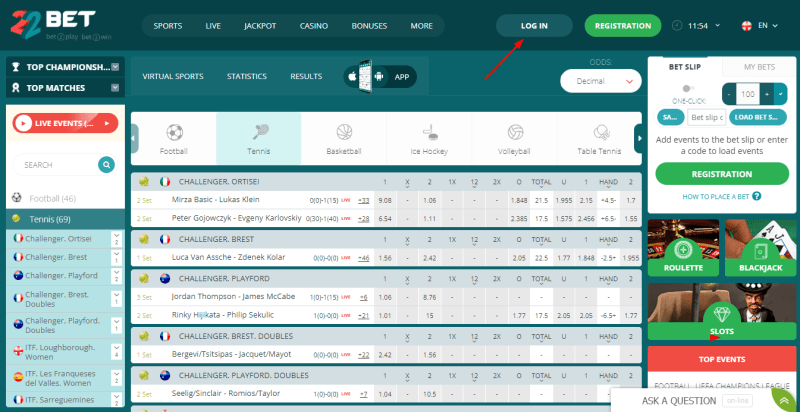Viewport: 800px width, 412px height.
Task: Toggle the One-Click bet switch
Action: click(688, 88)
